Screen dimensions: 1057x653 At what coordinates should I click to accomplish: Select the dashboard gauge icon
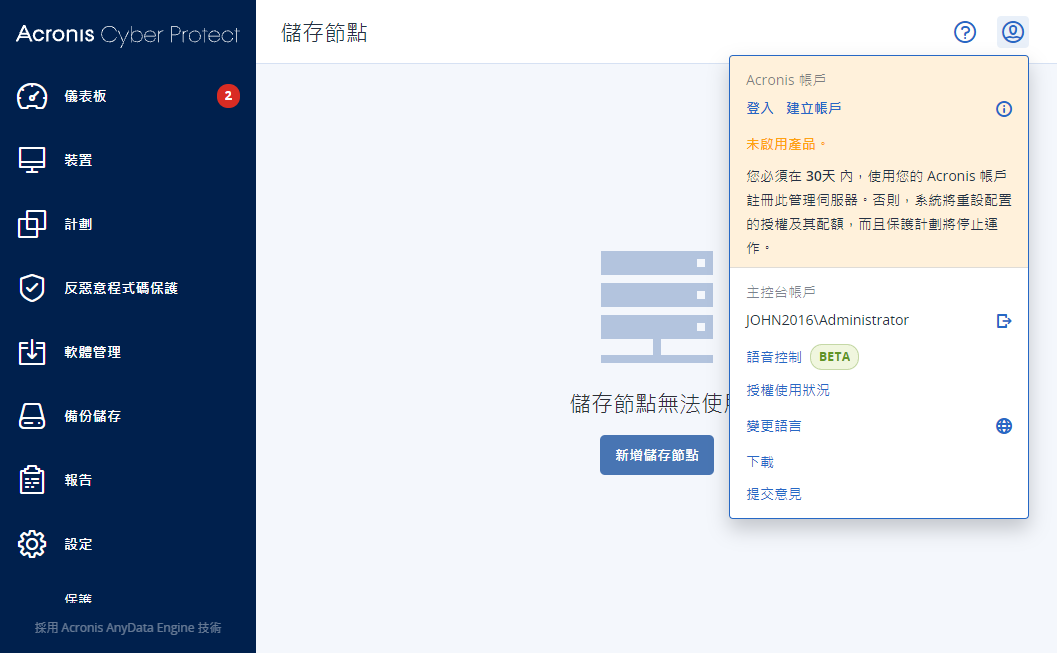coord(32,96)
